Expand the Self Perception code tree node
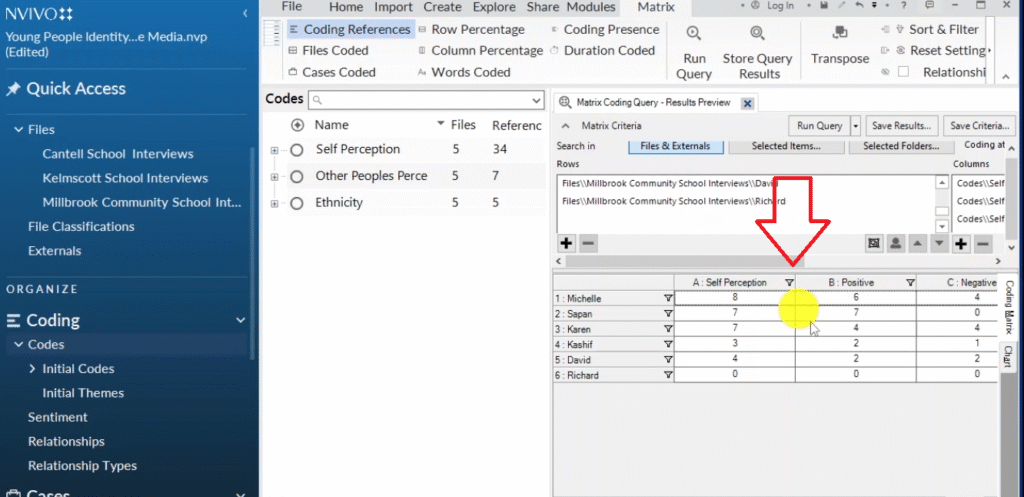1024x497 pixels. click(x=275, y=150)
